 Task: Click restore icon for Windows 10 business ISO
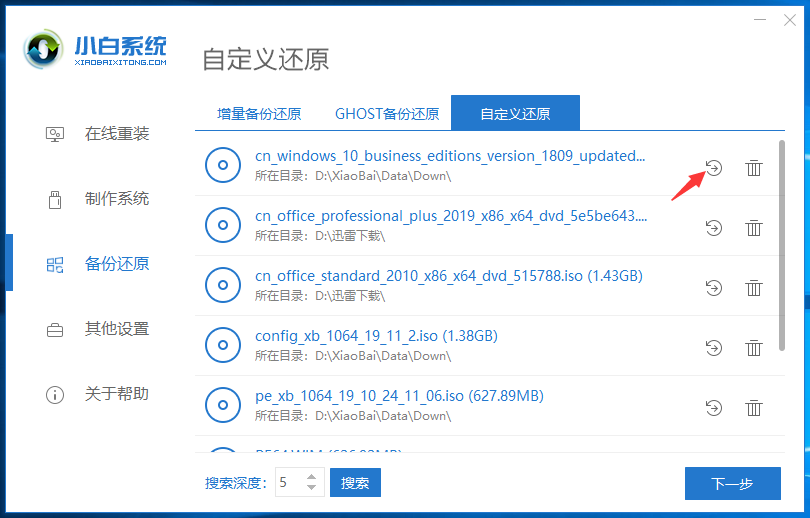(x=713, y=168)
